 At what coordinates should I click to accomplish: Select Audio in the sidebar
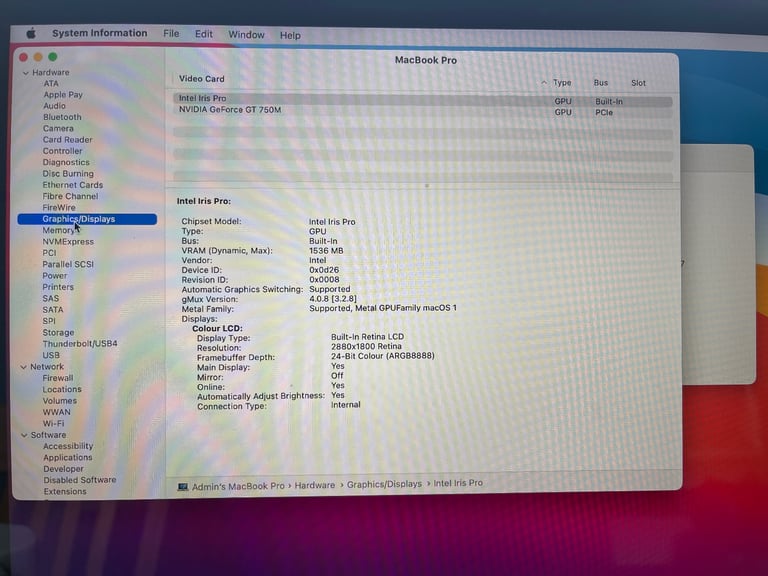pos(54,106)
